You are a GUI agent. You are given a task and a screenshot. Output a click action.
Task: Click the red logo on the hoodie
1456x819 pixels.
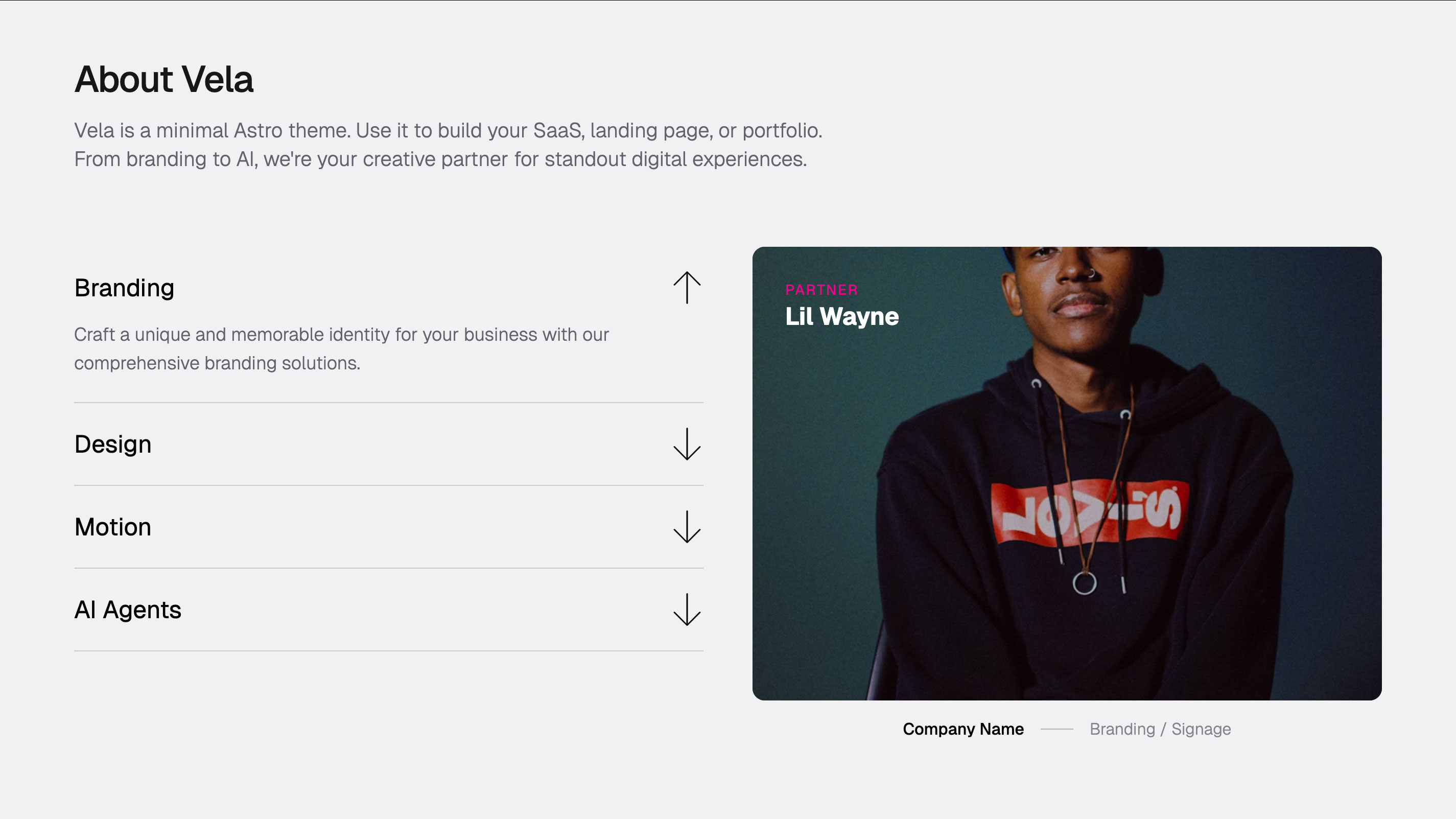point(1089,512)
